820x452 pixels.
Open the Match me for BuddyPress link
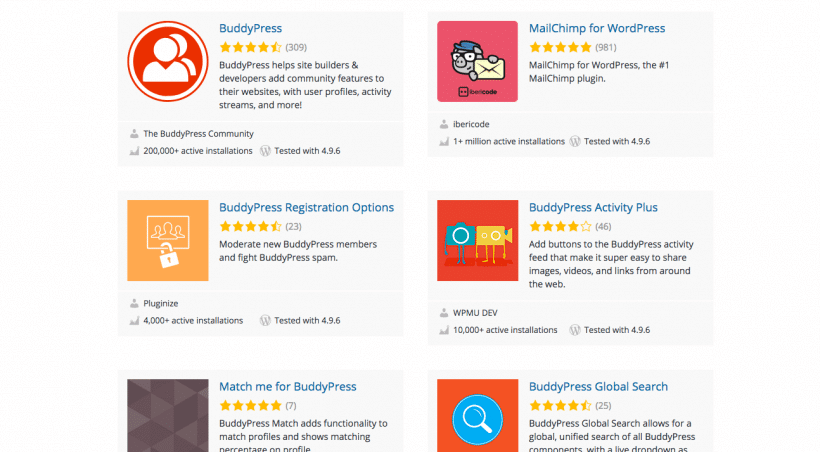pyautogui.click(x=287, y=386)
